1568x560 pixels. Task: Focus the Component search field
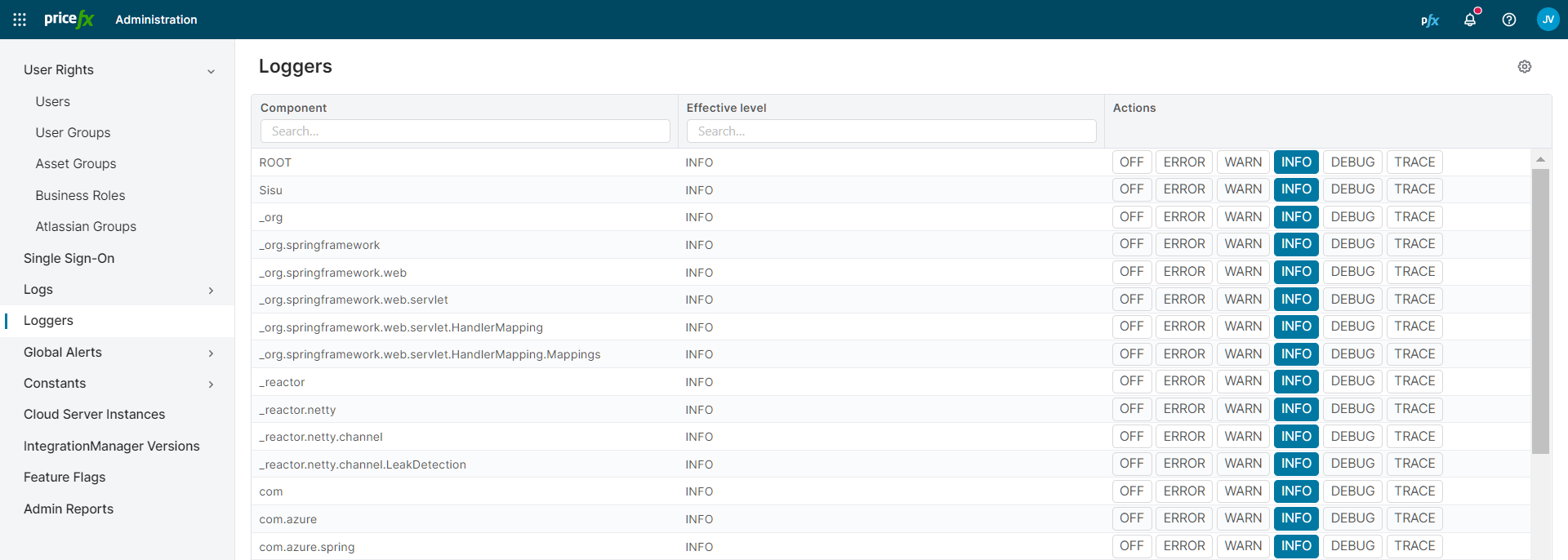pos(465,131)
